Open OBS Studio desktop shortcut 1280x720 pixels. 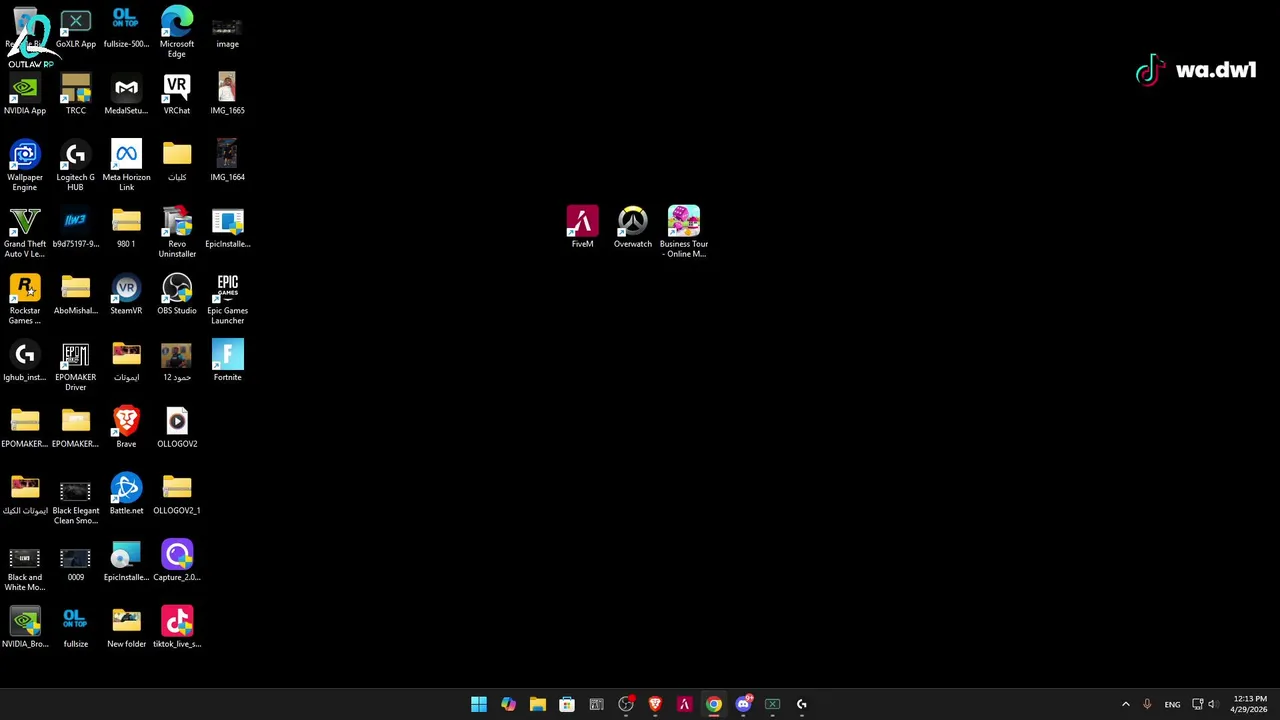[x=177, y=295]
